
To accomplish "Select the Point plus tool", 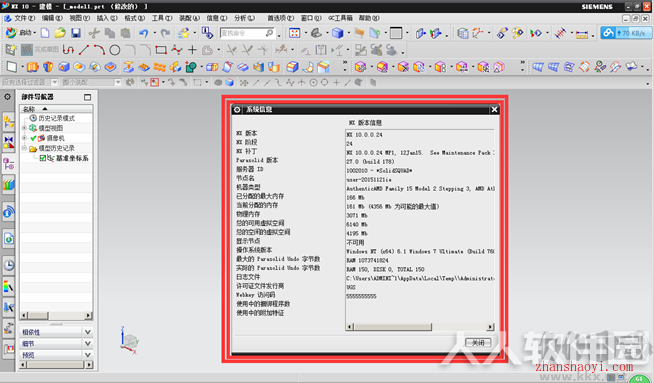I will (192, 50).
